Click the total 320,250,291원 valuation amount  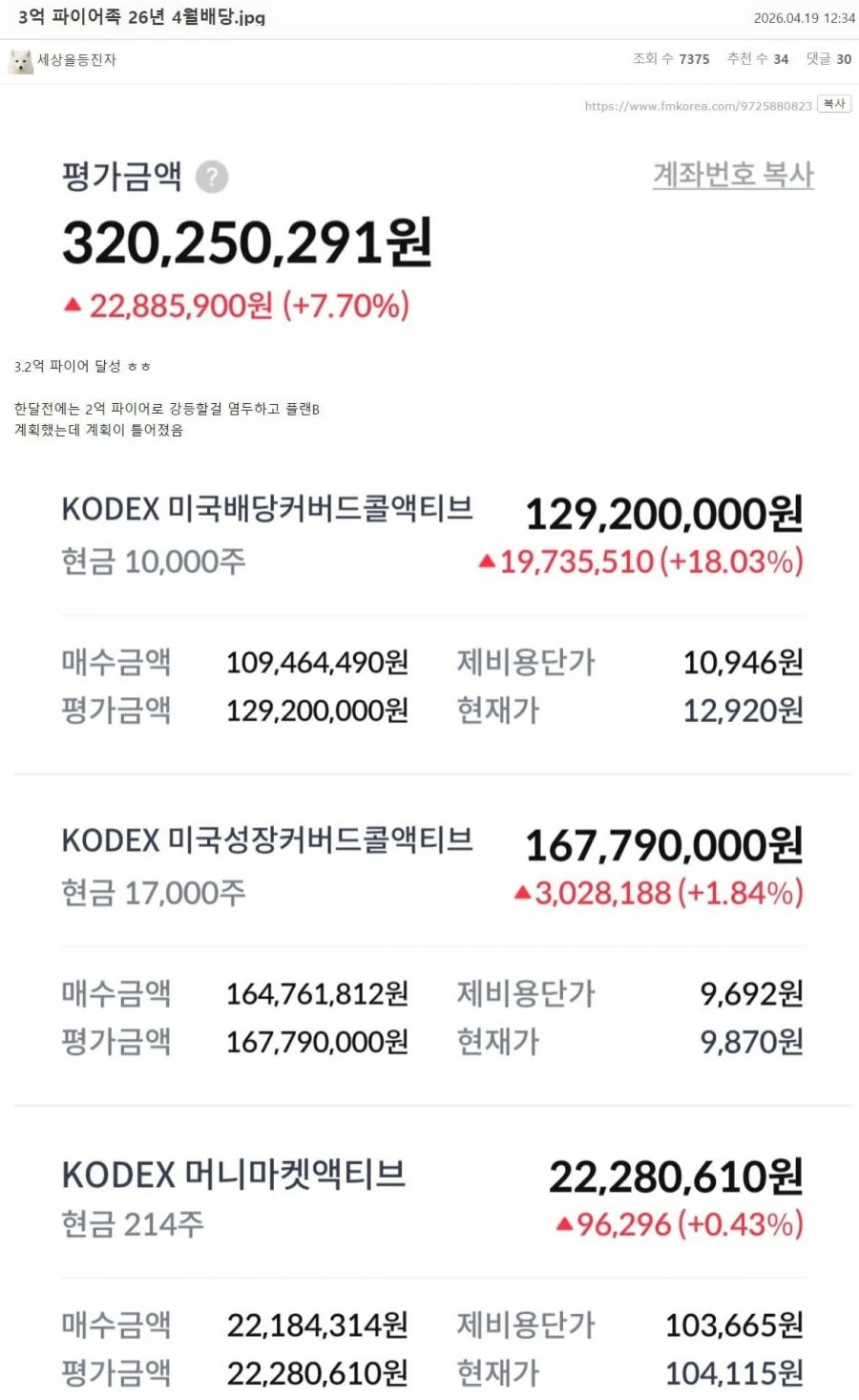click(247, 243)
